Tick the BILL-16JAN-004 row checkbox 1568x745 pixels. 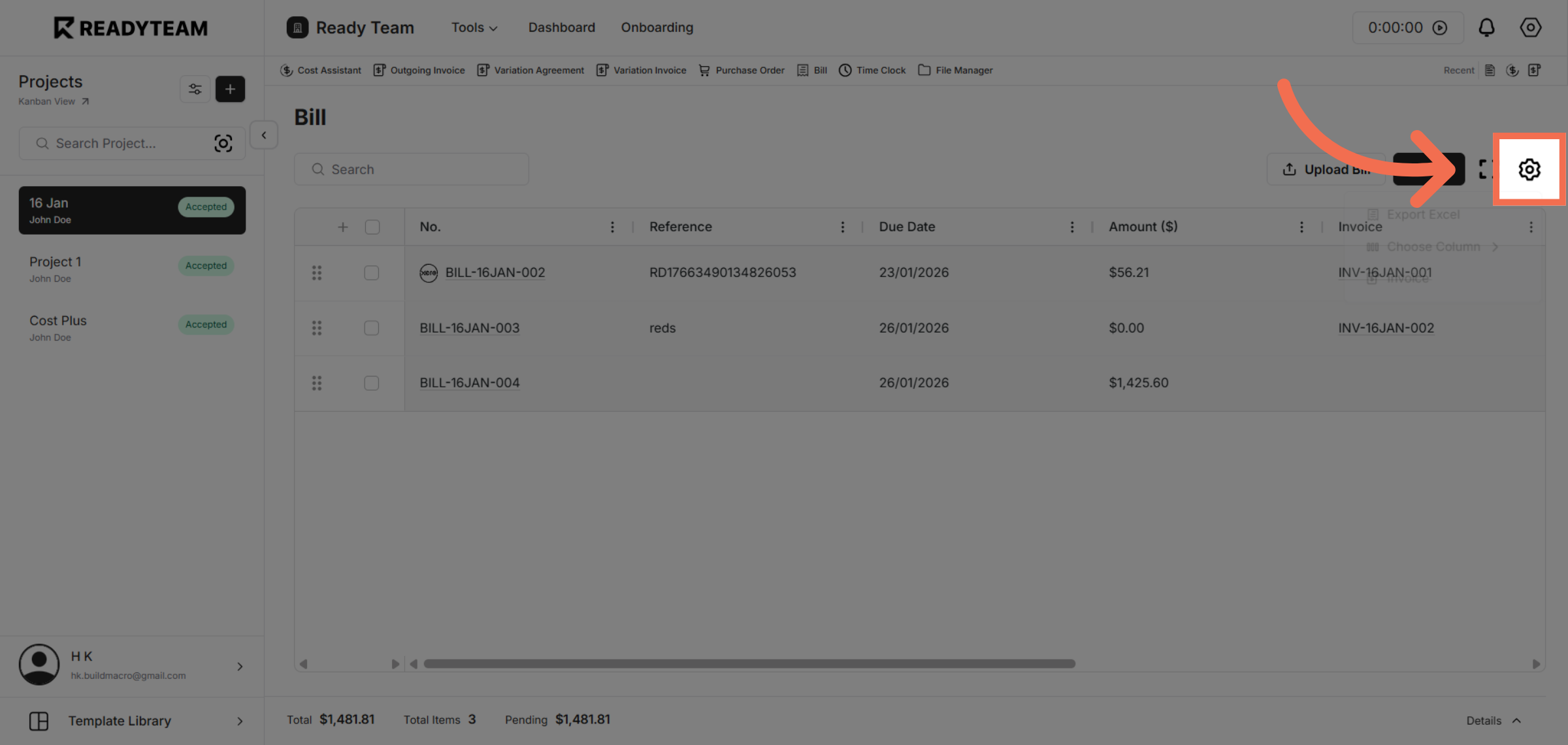coord(371,383)
